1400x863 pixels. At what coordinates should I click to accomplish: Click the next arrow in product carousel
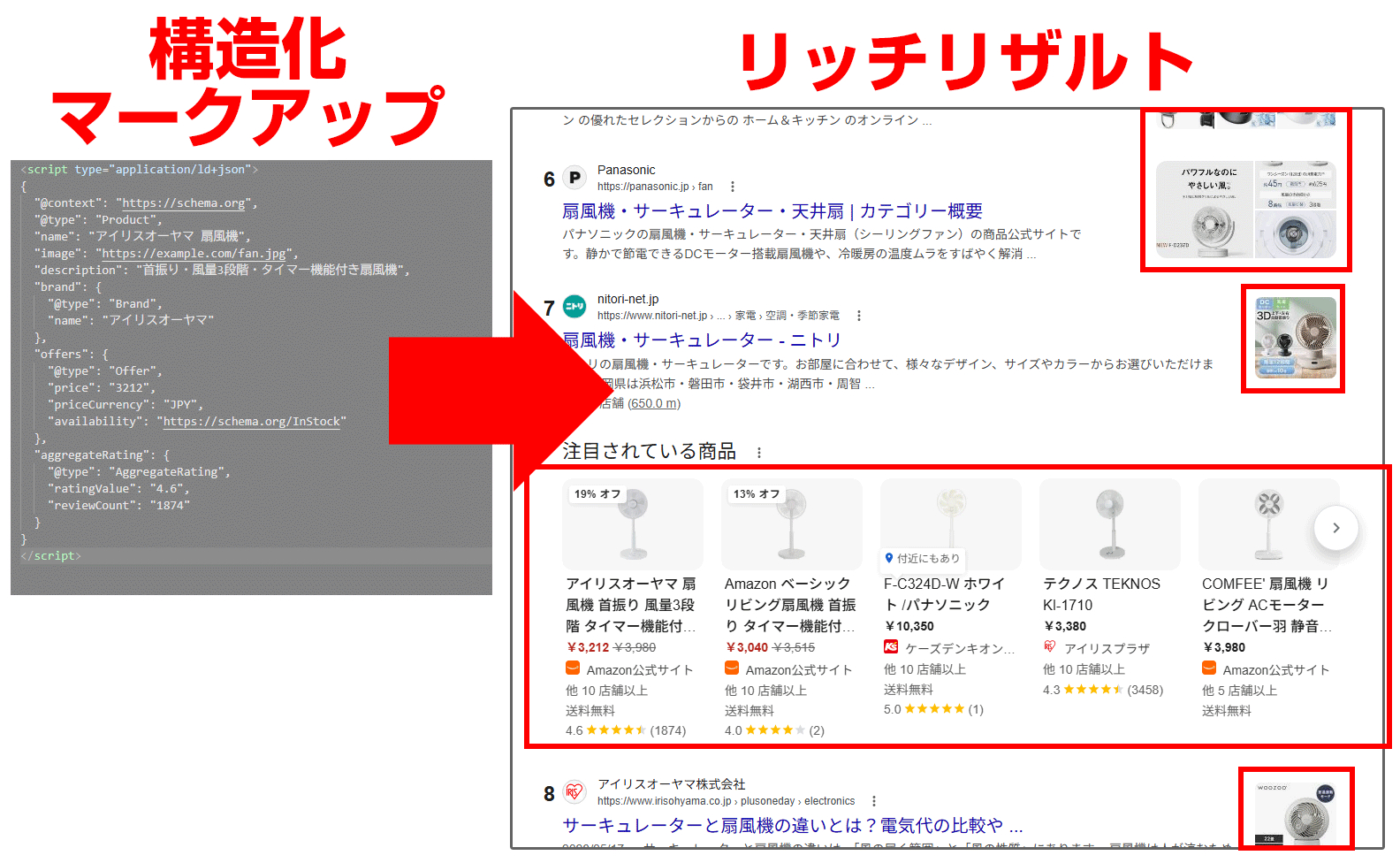tap(1335, 528)
